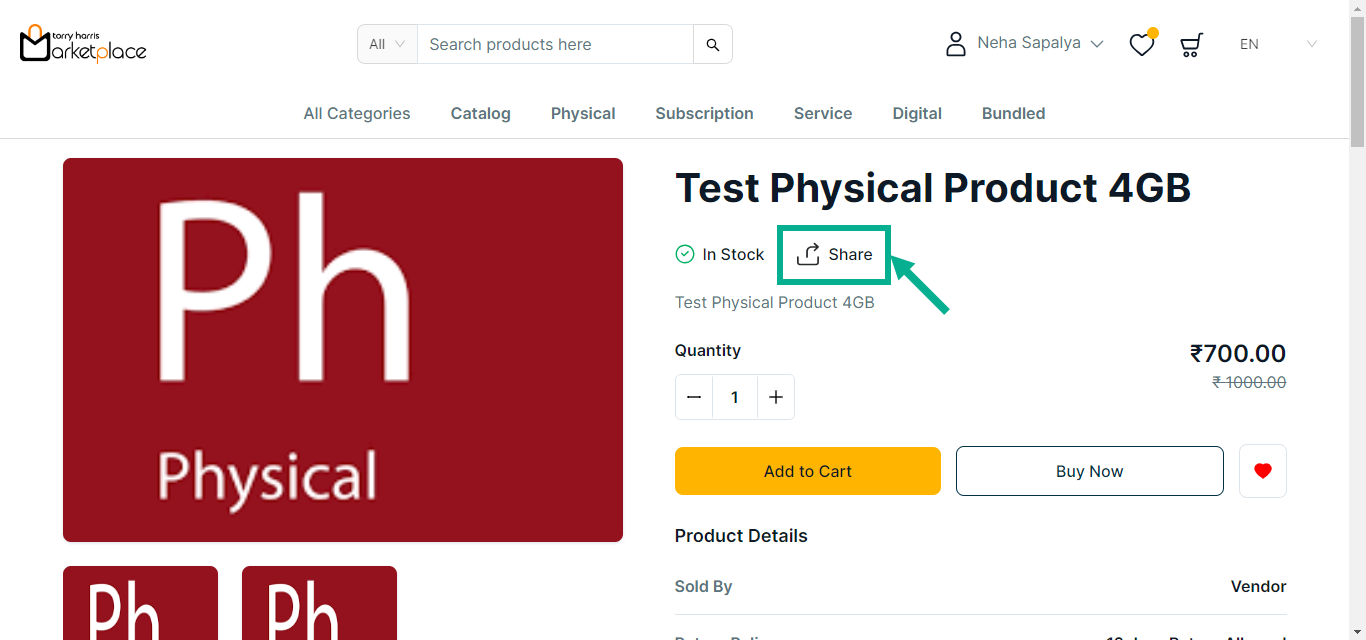Screen dimensions: 1366x640
Task: Click the Buy Now button
Action: pyautogui.click(x=1089, y=471)
